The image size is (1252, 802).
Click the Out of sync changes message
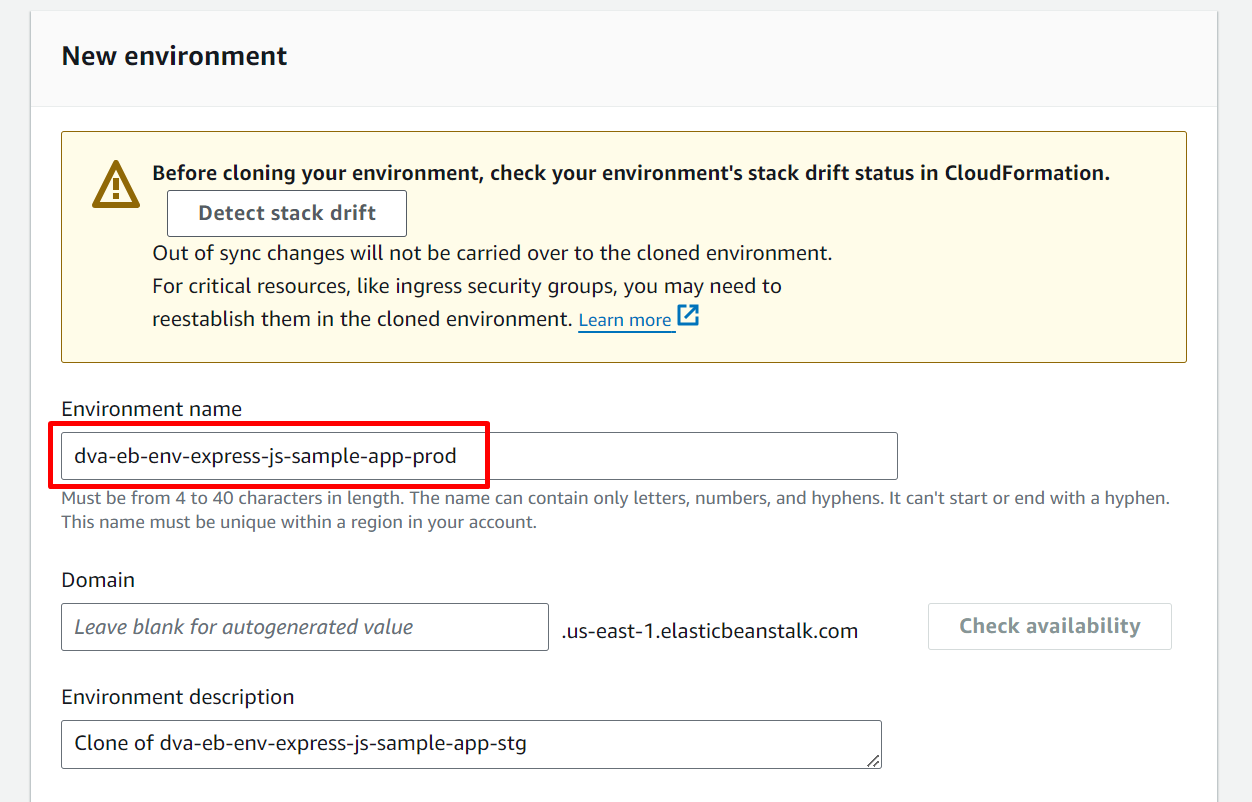tap(492, 253)
